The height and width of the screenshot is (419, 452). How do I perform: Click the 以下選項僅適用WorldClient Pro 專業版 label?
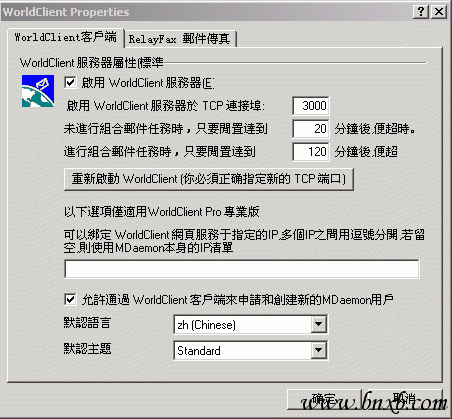[162, 212]
